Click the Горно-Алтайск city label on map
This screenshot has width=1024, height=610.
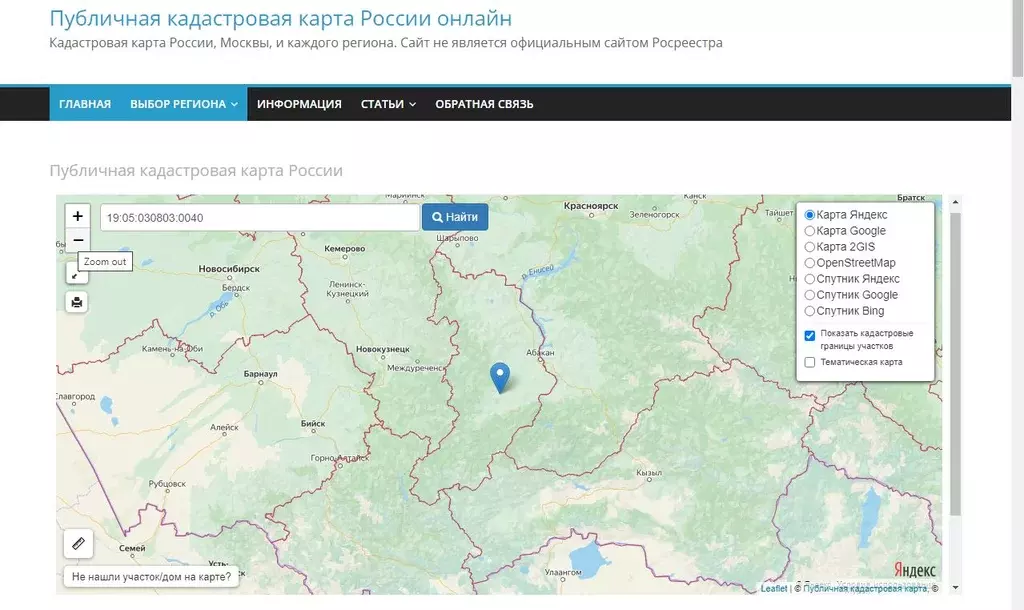point(340,458)
